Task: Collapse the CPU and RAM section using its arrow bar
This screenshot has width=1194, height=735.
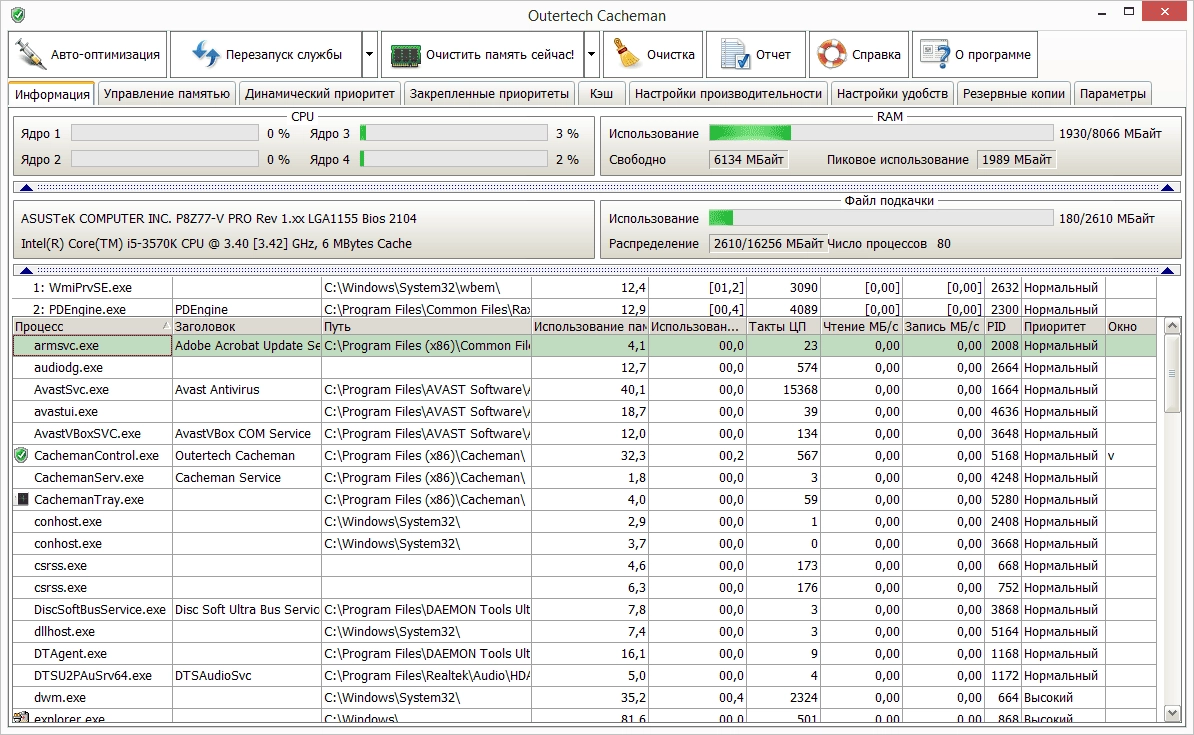Action: pos(597,187)
